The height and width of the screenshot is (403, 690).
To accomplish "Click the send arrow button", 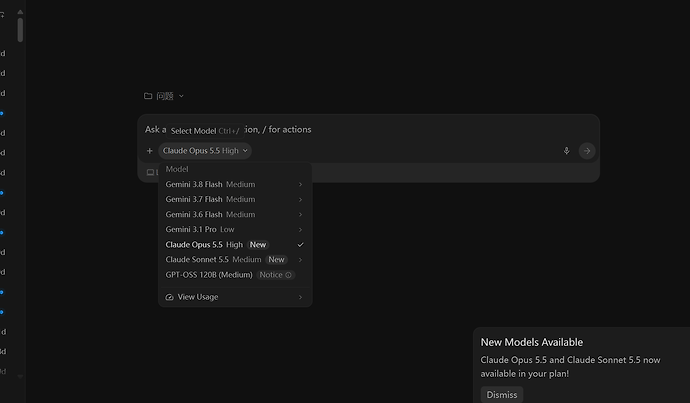I will [x=587, y=151].
